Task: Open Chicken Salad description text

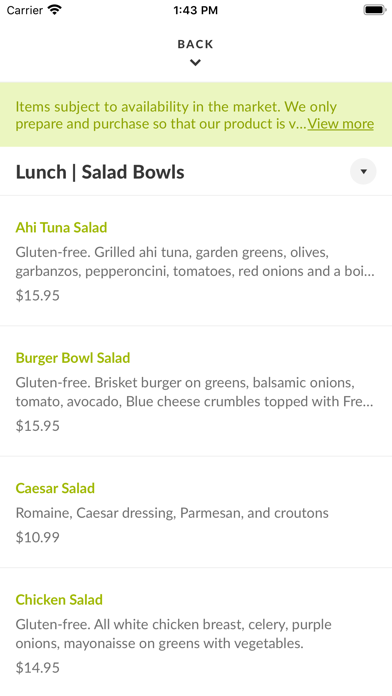Action: click(x=174, y=634)
